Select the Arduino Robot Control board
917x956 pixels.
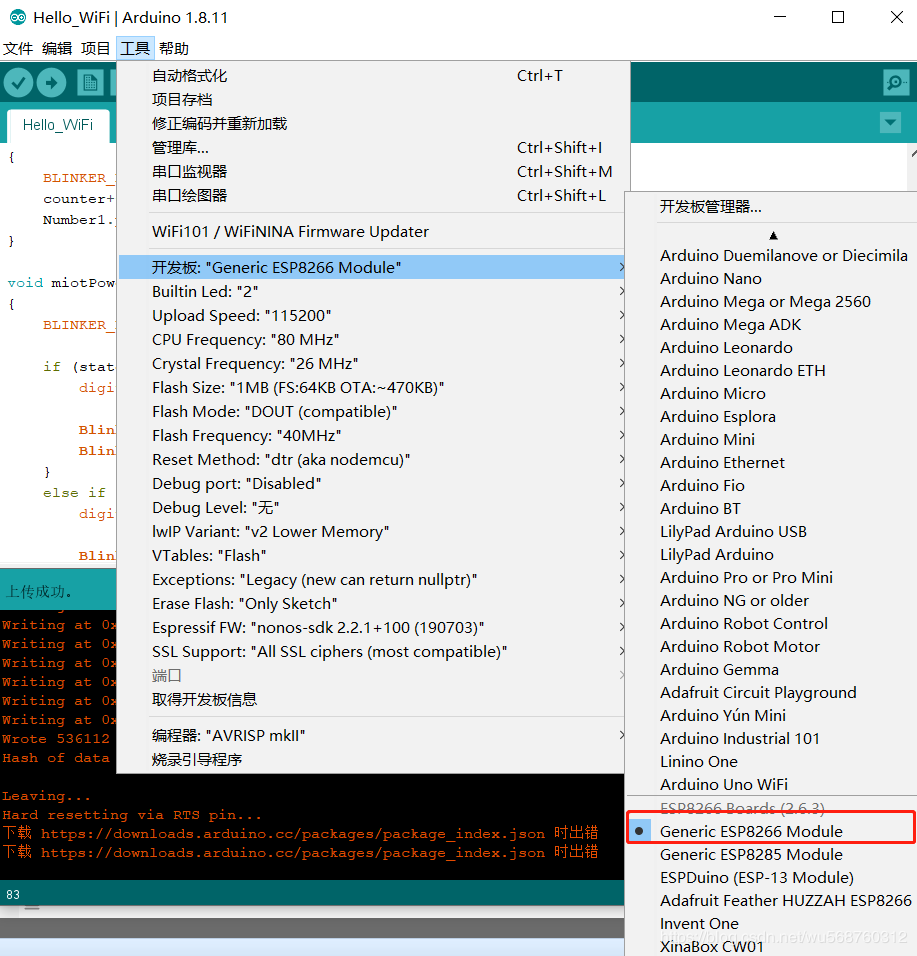(771, 624)
